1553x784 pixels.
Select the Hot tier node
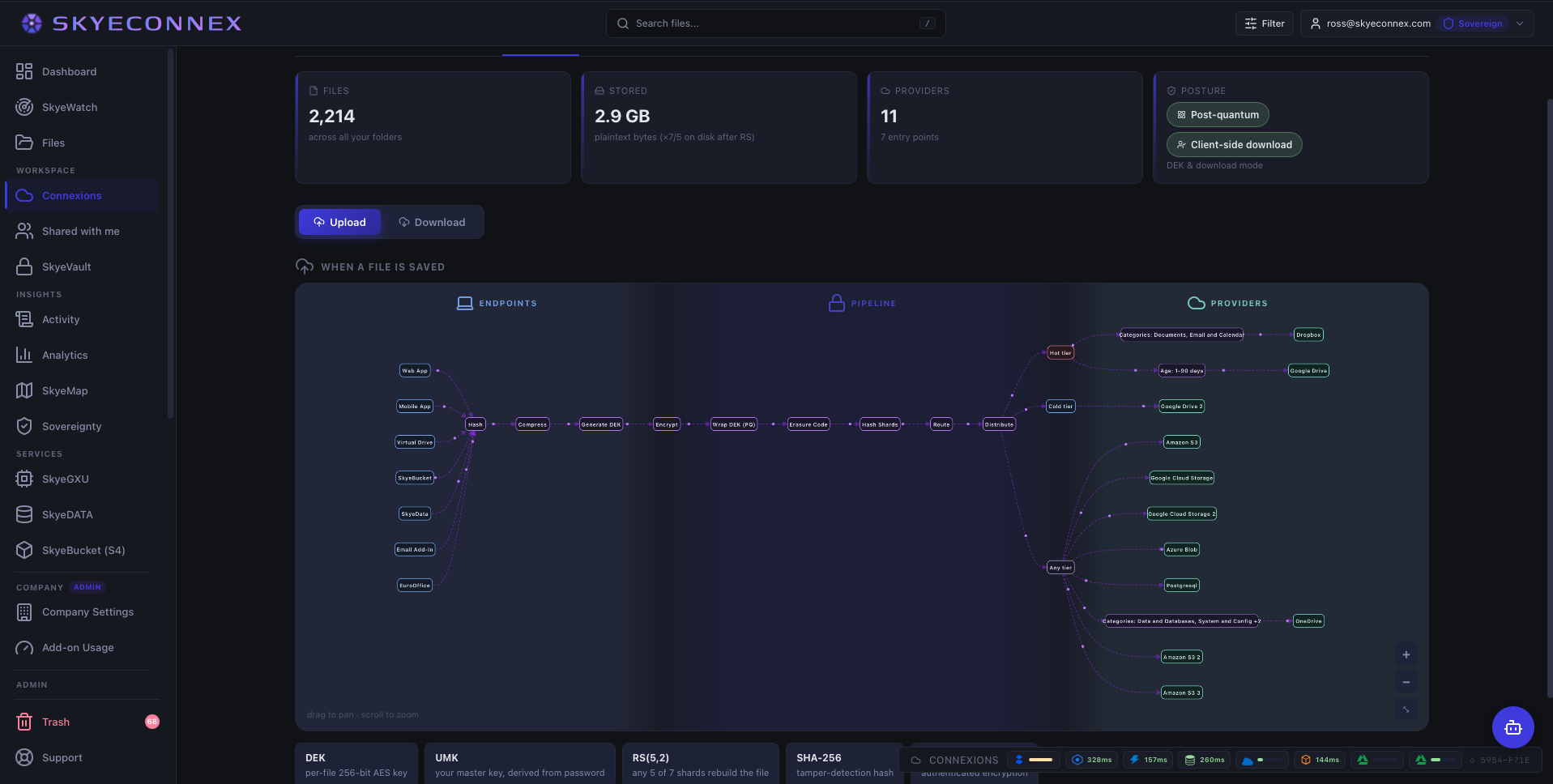1060,352
